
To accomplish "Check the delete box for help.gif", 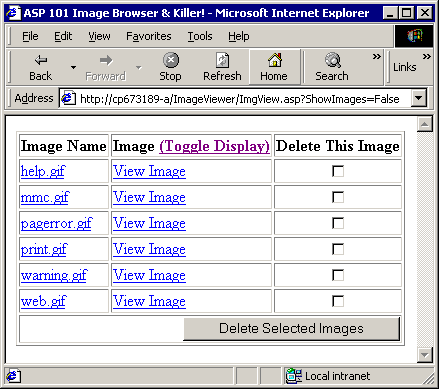I will coord(338,171).
